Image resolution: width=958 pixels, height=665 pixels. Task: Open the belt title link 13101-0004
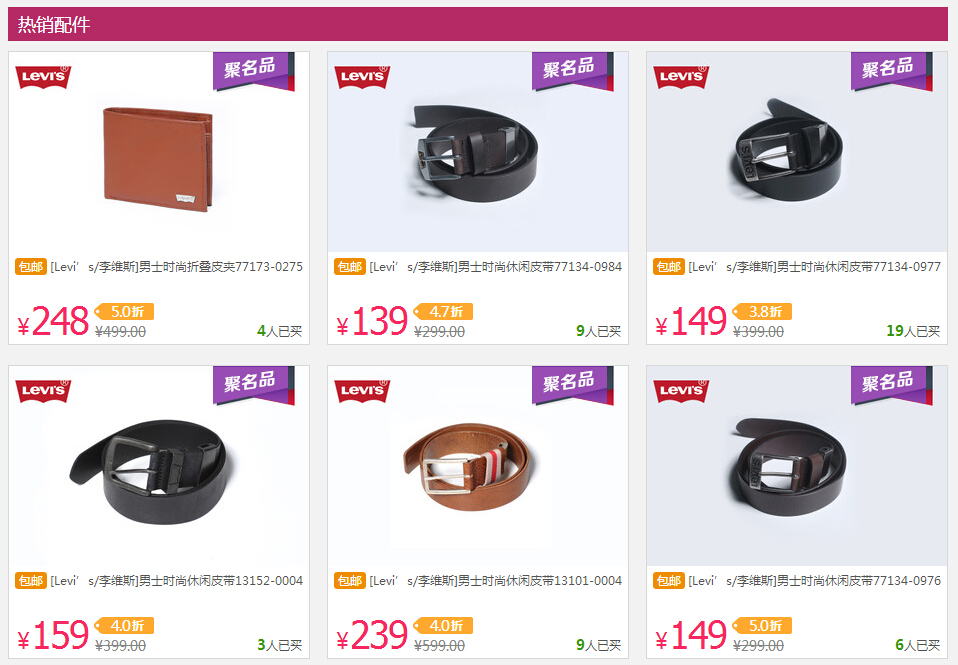pos(495,581)
